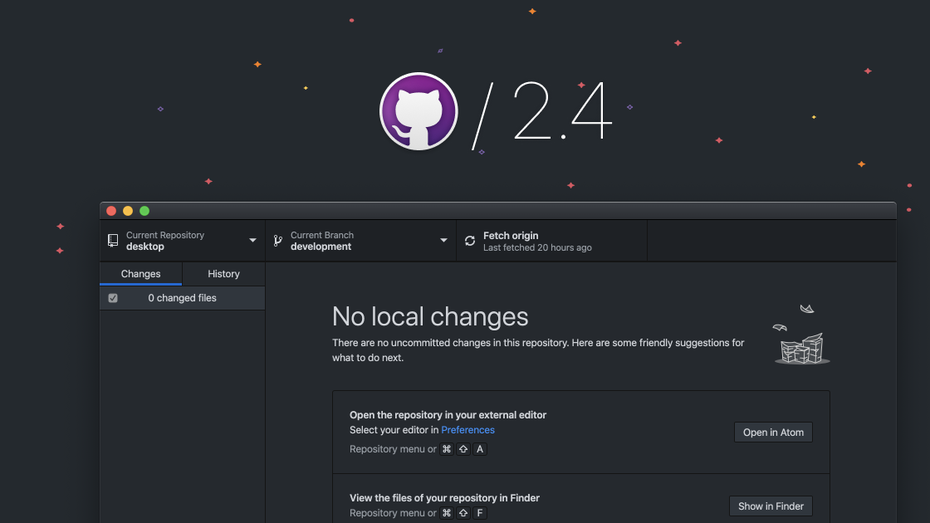Expand the Current Repository dropdown arrow
The height and width of the screenshot is (523, 930).
[x=253, y=240]
